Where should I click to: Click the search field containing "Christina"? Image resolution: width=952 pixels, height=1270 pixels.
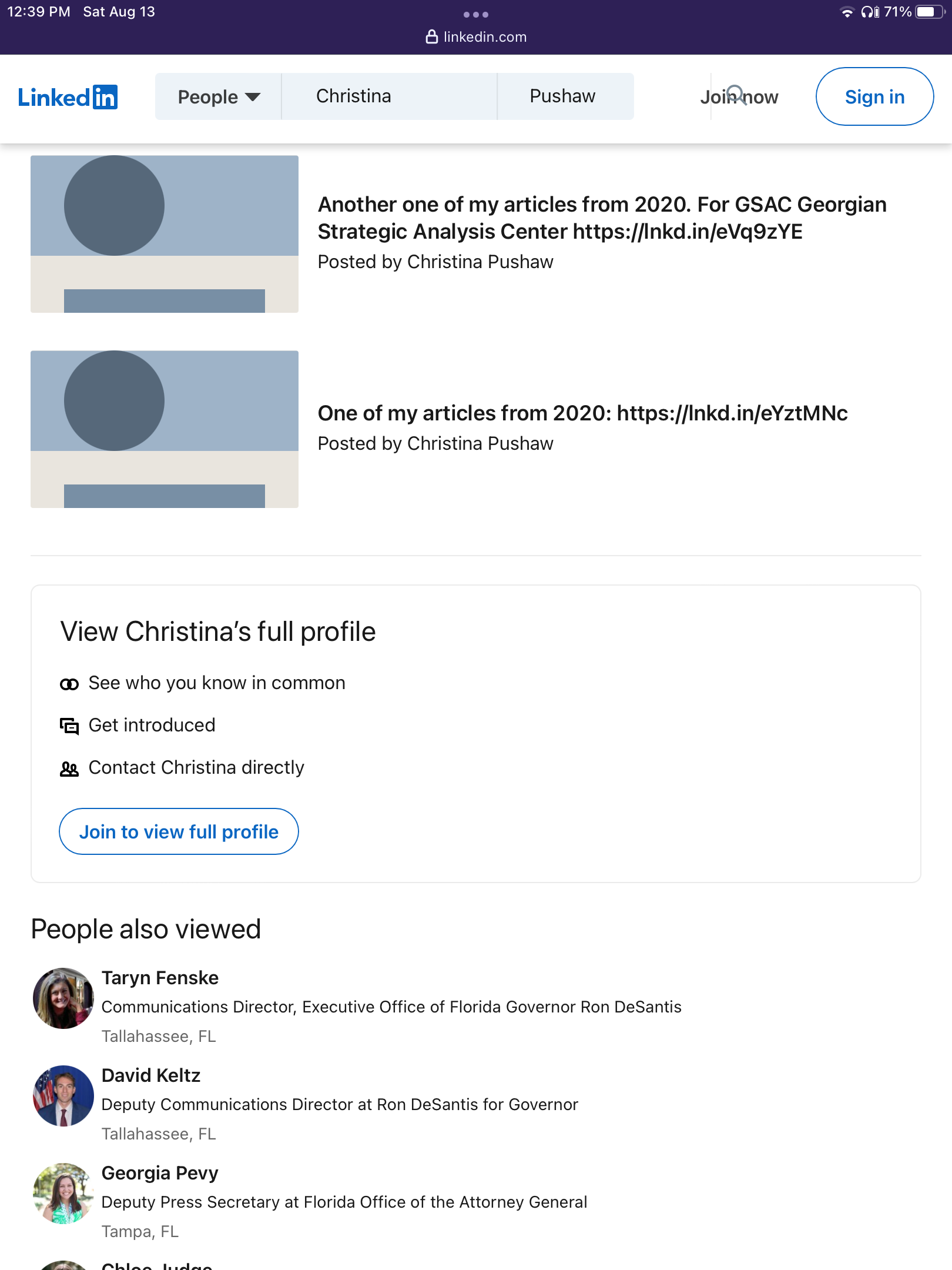389,96
